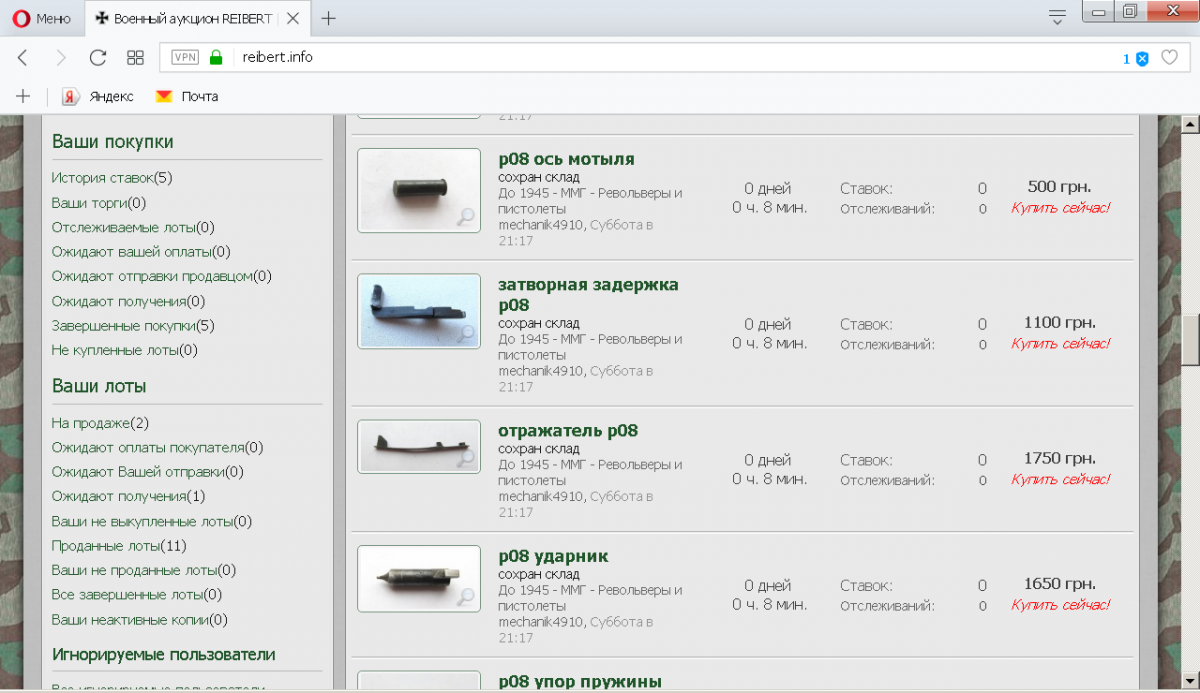Open a new tab with plus button
Screen dimensions: 1200x693
click(328, 18)
